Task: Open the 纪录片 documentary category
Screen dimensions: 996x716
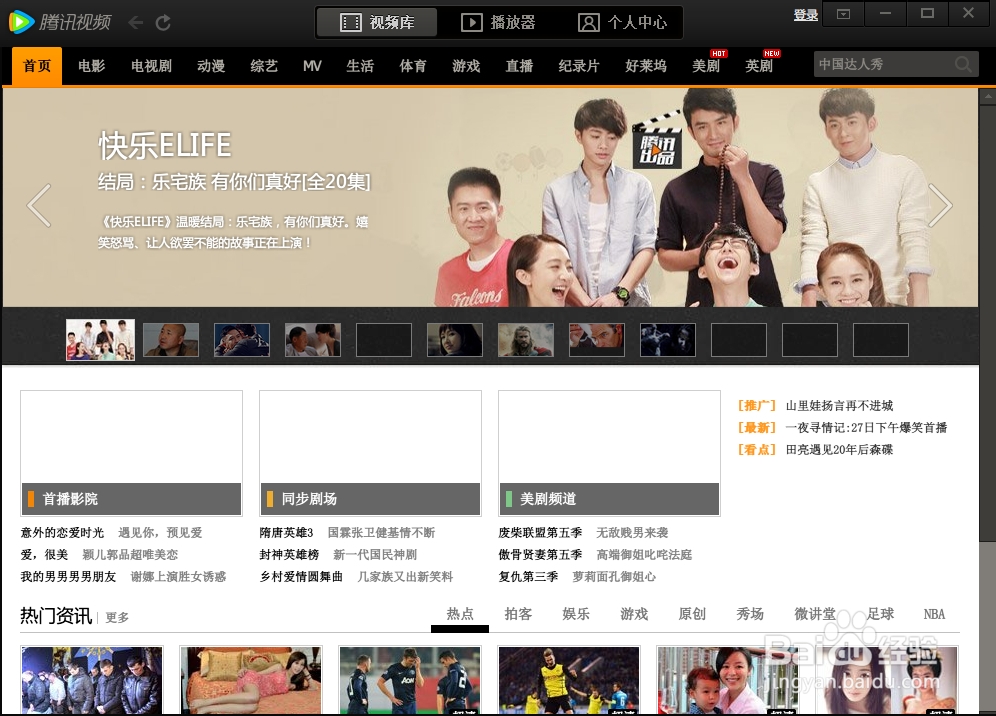Action: 579,66
